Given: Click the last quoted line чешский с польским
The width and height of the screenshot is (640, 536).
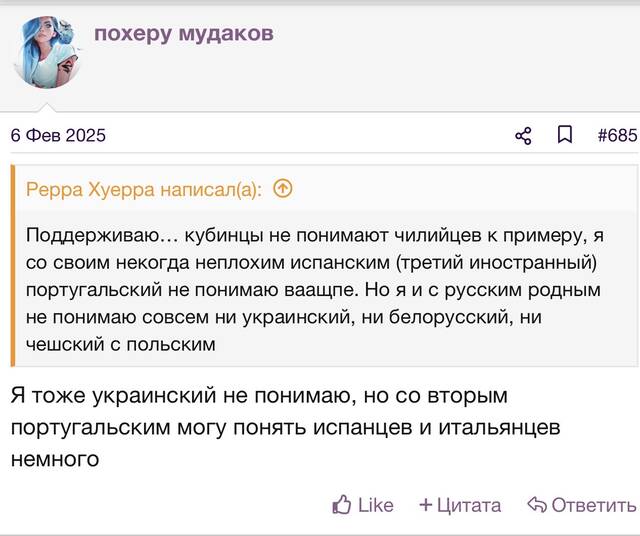Looking at the screenshot, I should pyautogui.click(x=120, y=345).
